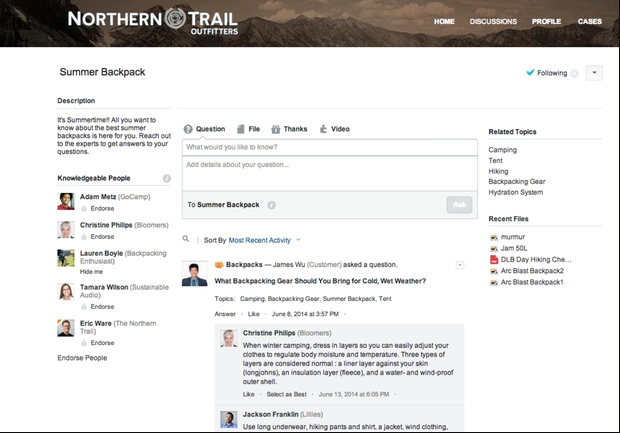
Task: Click Hide me under Lauren Boyle
Action: (91, 272)
